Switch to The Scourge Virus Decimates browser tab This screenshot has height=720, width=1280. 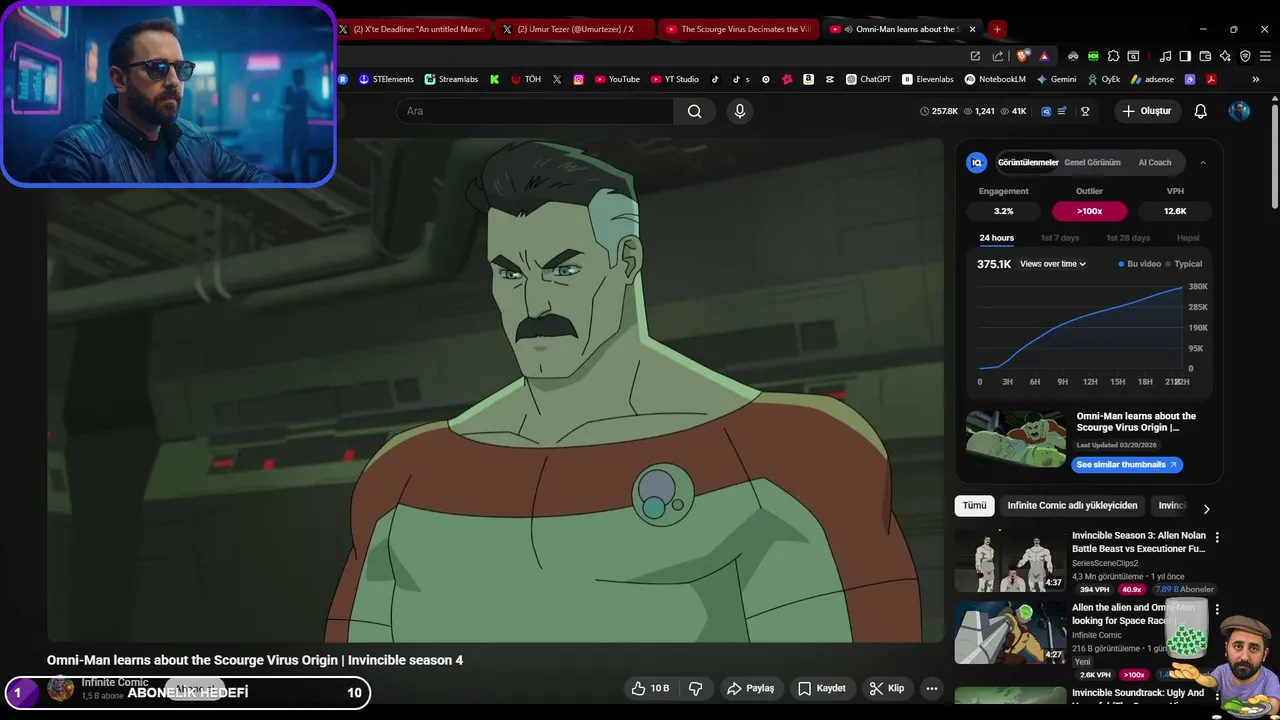738,29
